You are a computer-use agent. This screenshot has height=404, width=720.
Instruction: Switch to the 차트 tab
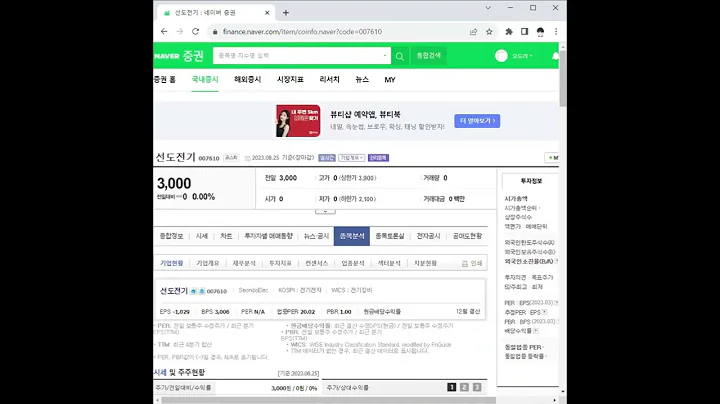[x=226, y=236]
